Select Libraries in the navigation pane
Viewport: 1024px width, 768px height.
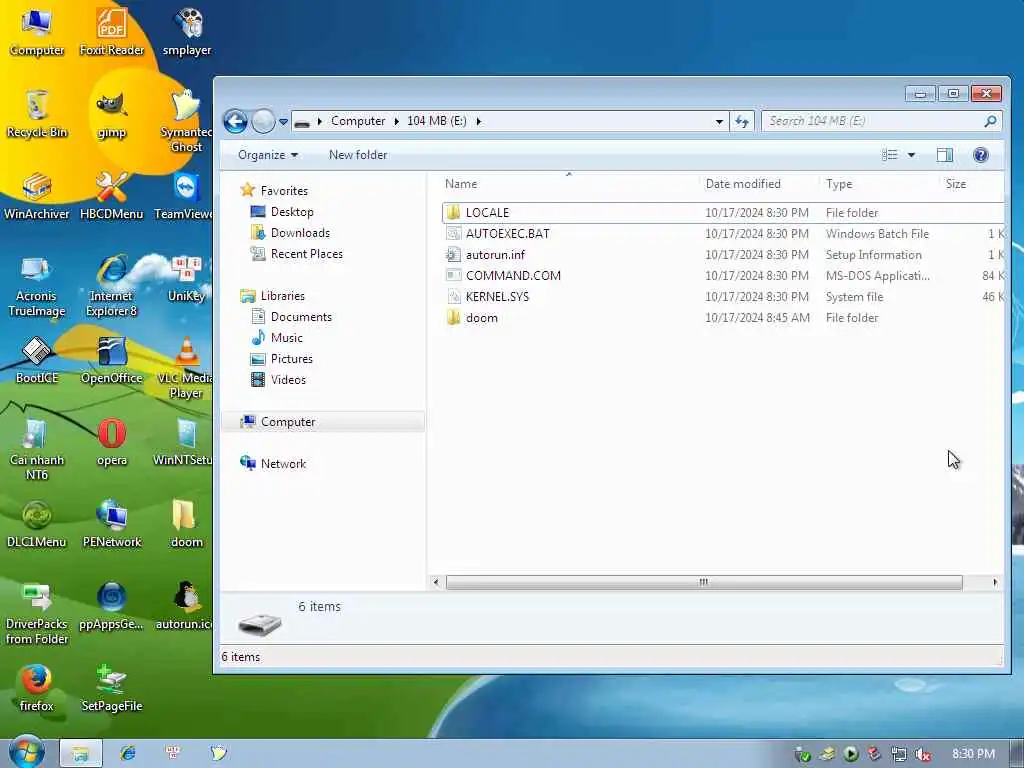[x=283, y=296]
